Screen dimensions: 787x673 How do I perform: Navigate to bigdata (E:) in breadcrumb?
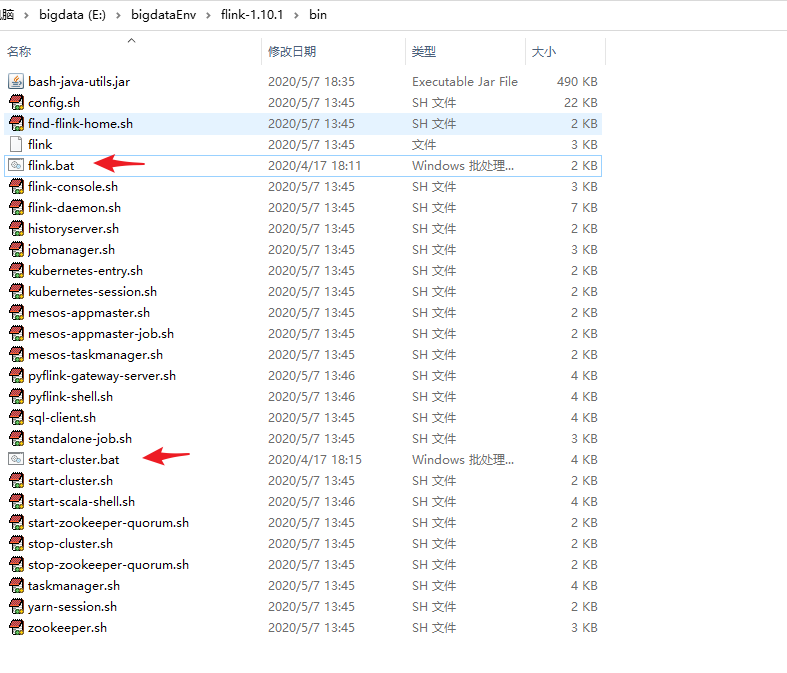click(72, 15)
